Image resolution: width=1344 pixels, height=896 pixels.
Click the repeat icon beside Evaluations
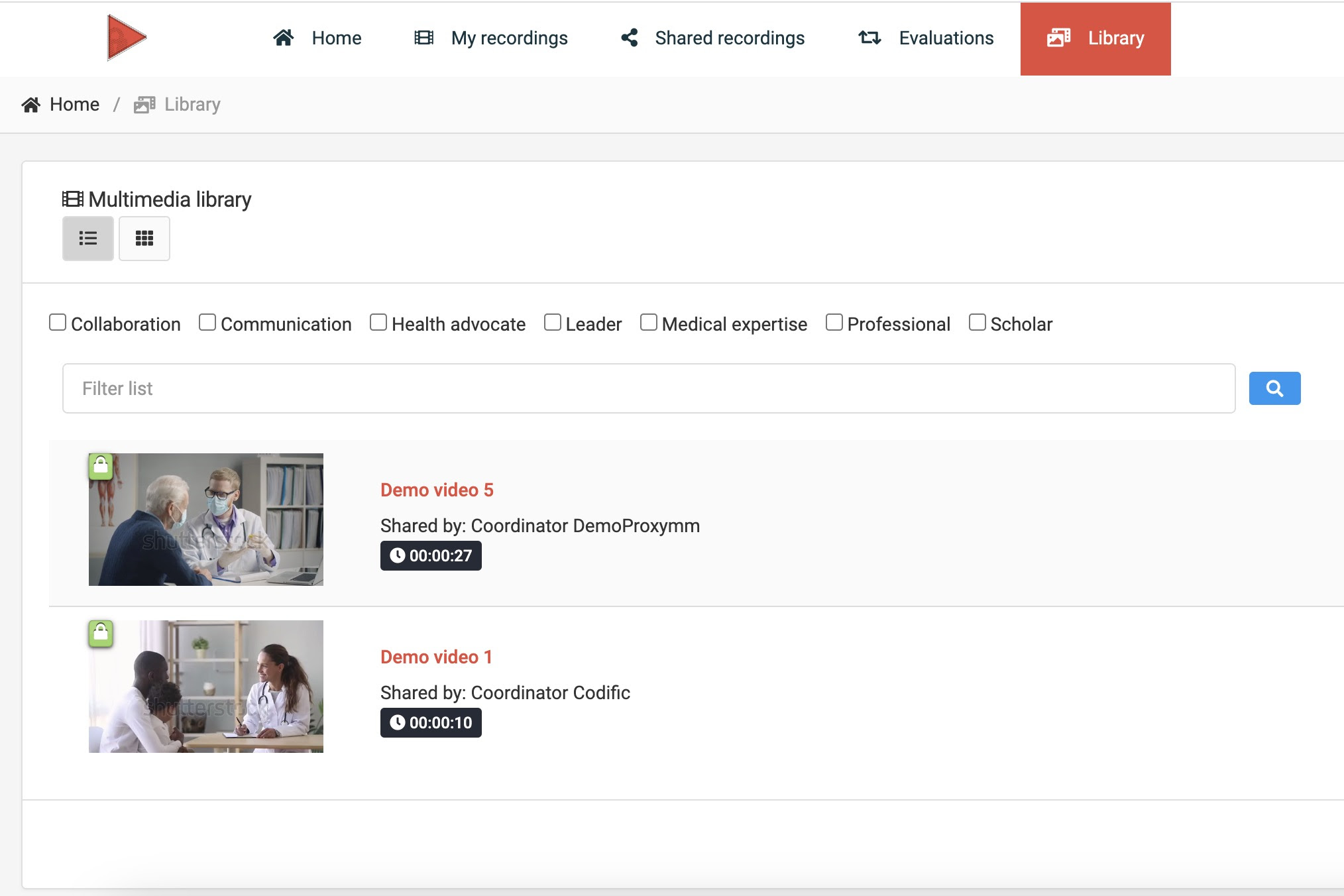click(868, 38)
